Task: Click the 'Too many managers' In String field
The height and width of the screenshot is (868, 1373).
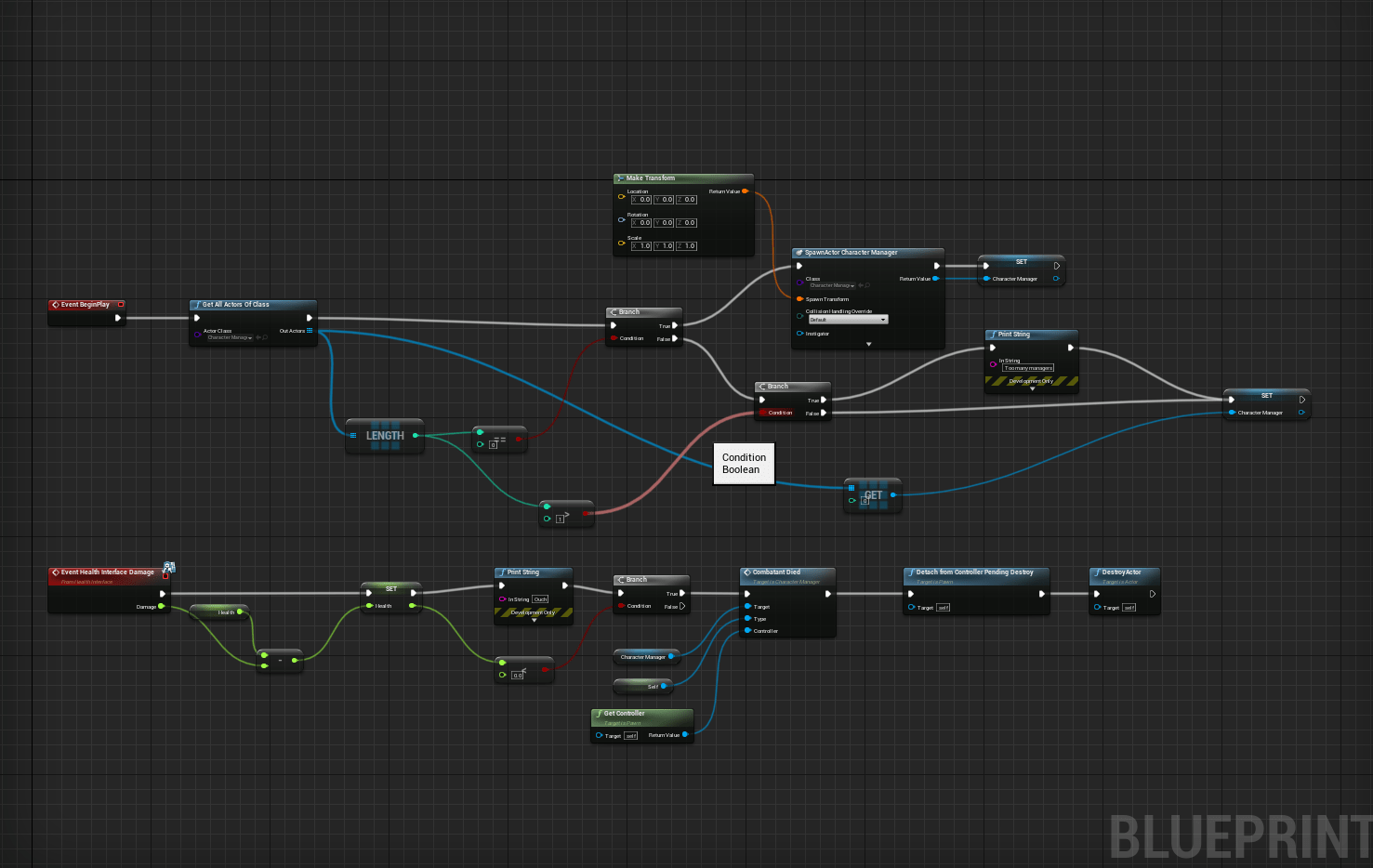Action: 1028,368
